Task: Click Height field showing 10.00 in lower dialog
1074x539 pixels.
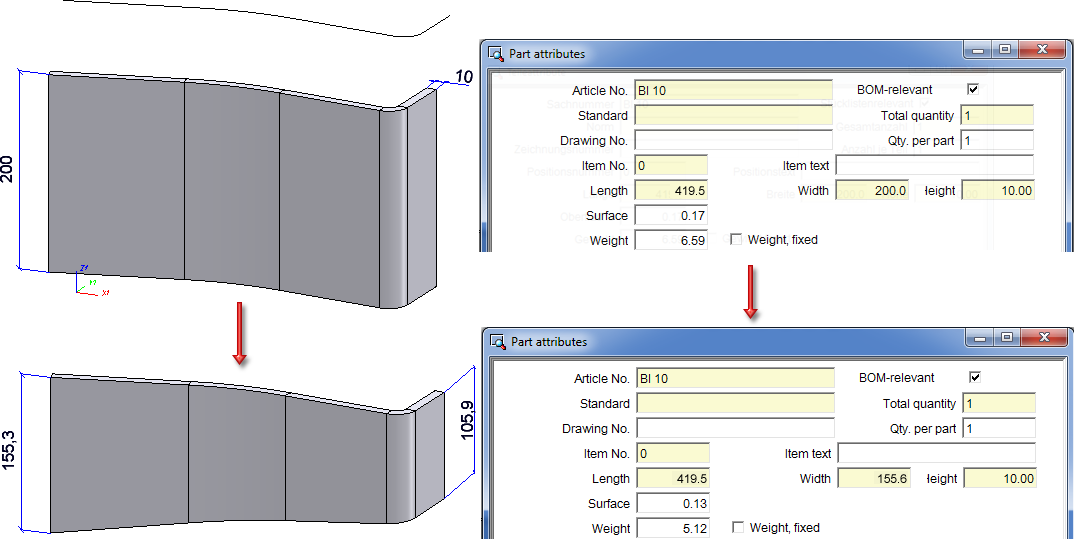Action: tap(999, 478)
